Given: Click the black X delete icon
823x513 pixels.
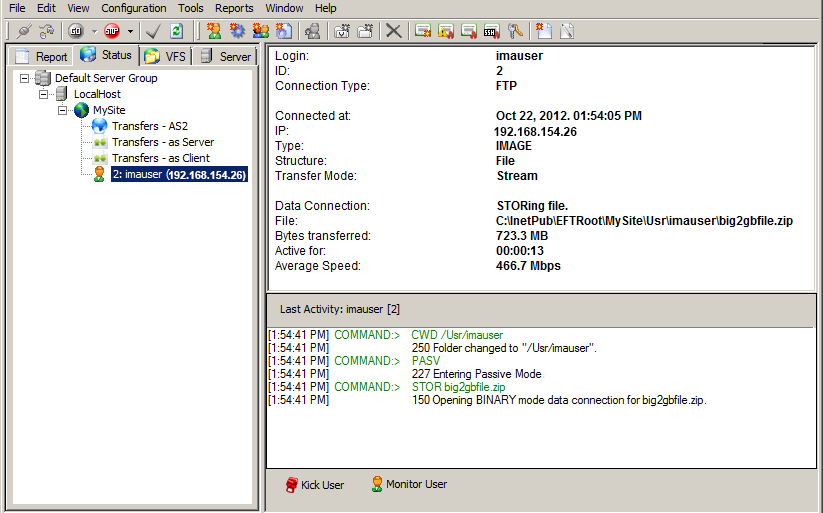Looking at the screenshot, I should coord(394,31).
